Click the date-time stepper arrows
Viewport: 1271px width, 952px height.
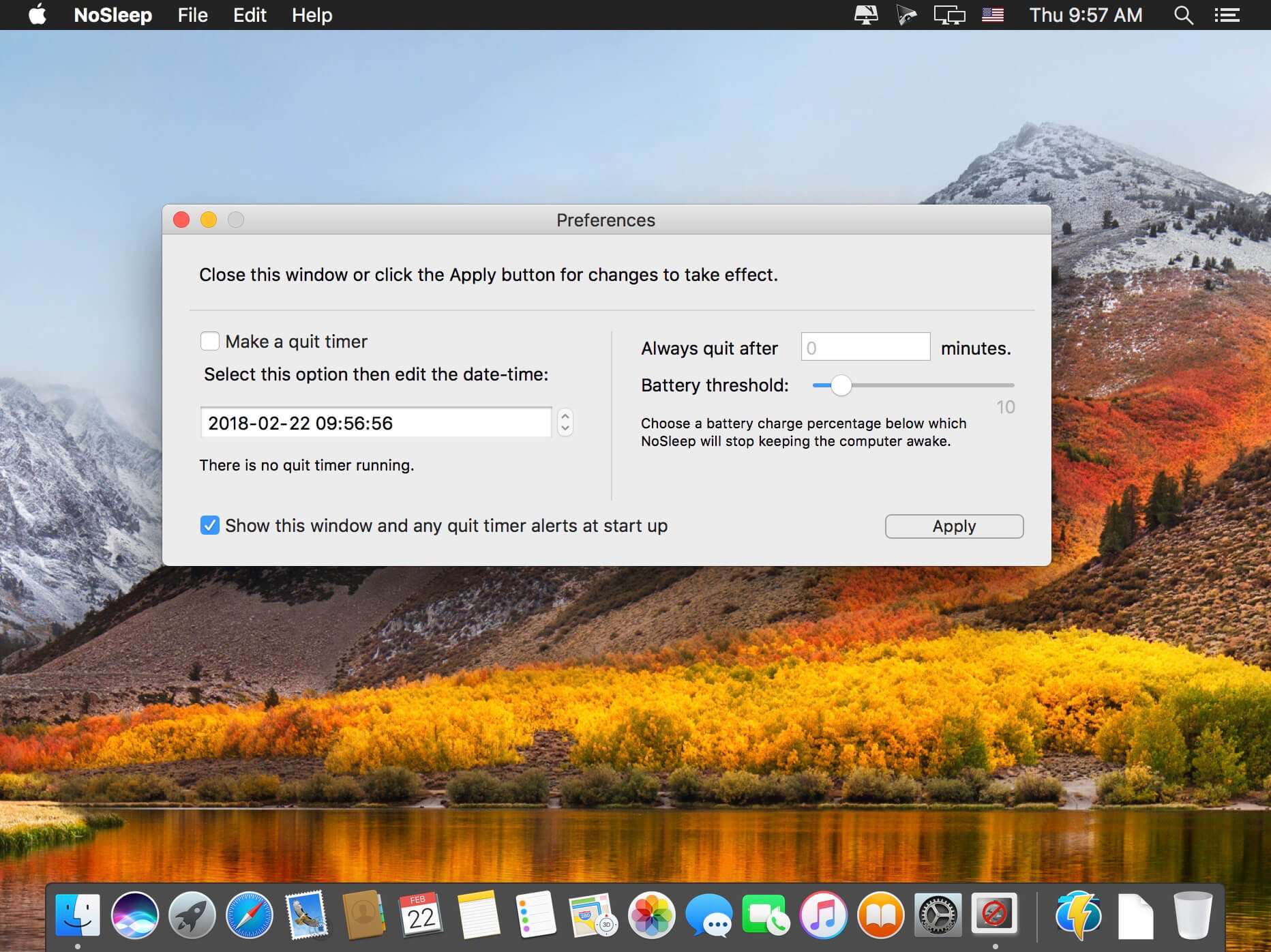(x=565, y=422)
